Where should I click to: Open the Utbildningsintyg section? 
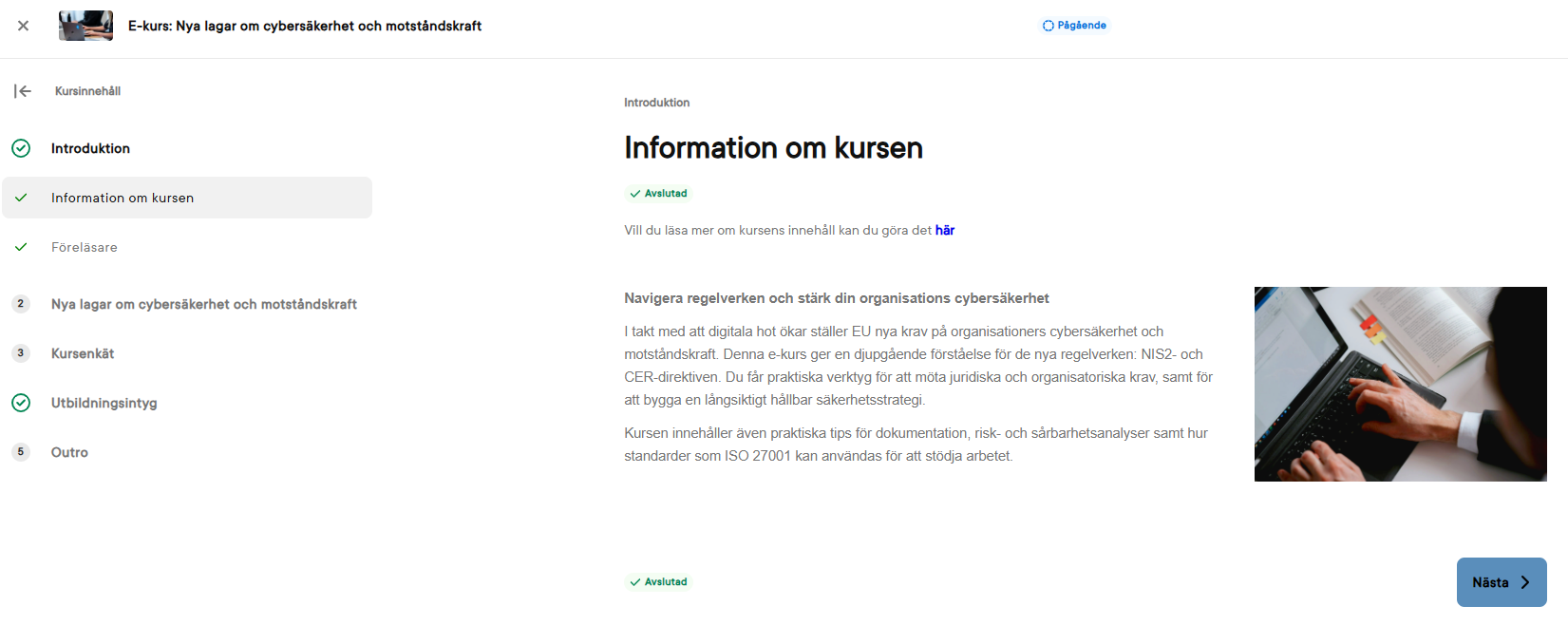[104, 403]
